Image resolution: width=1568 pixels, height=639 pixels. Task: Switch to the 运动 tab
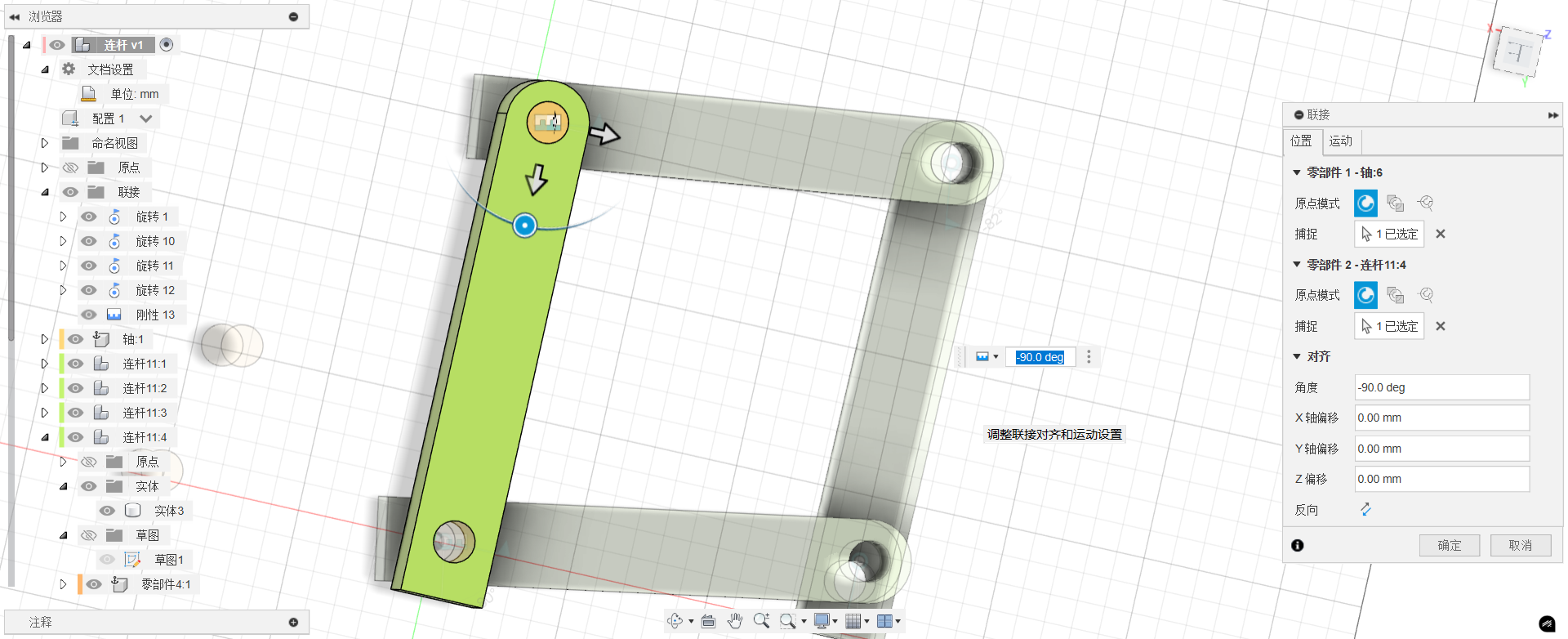1341,141
